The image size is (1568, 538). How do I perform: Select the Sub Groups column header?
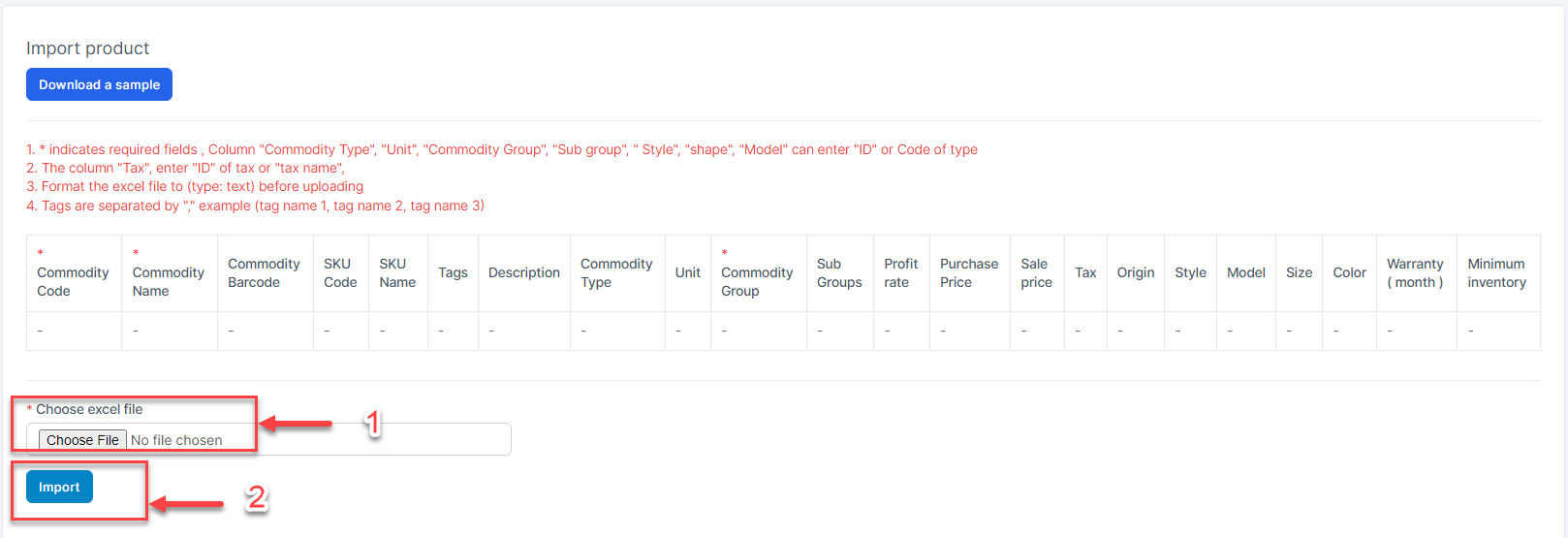(x=839, y=273)
